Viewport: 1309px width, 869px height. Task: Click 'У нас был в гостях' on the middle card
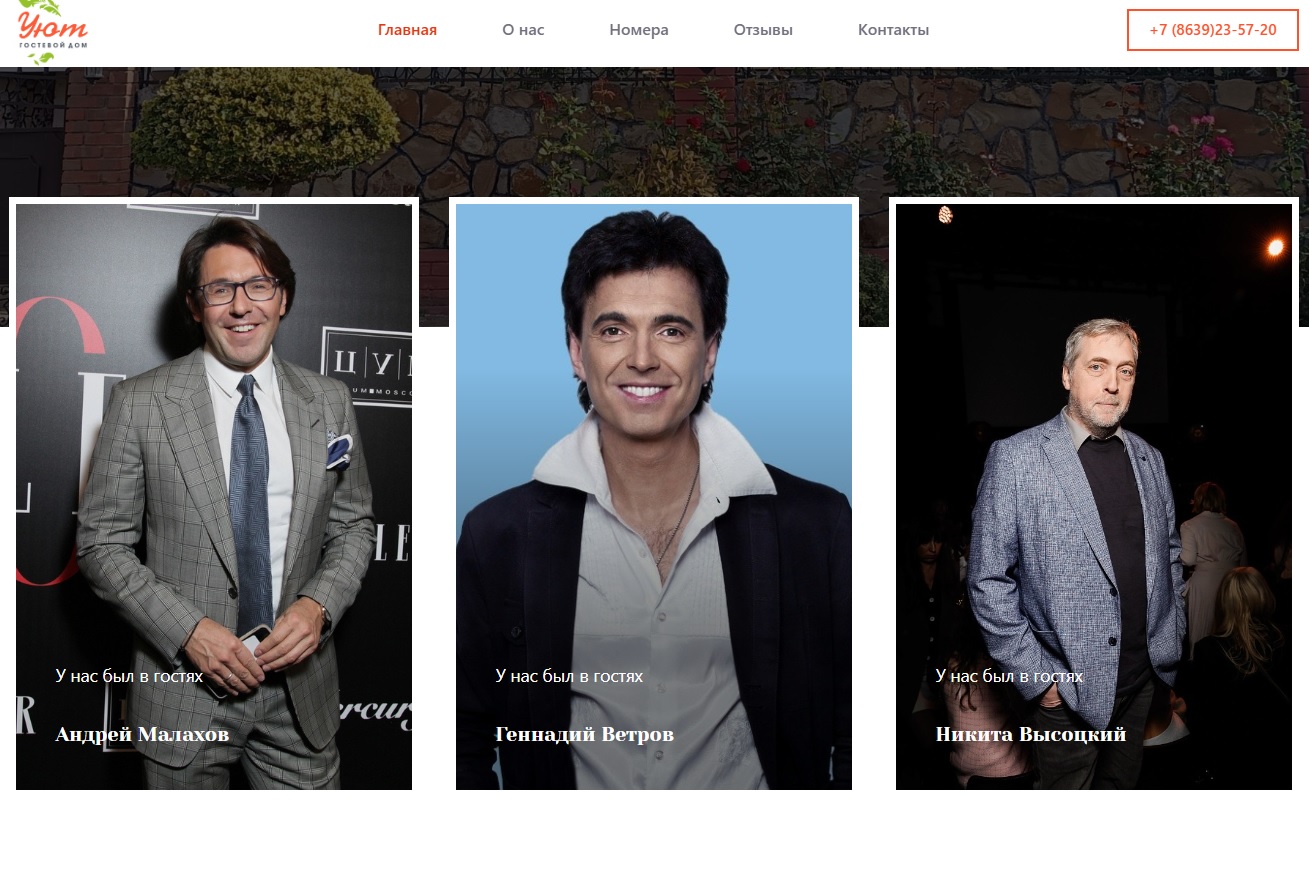tap(569, 676)
